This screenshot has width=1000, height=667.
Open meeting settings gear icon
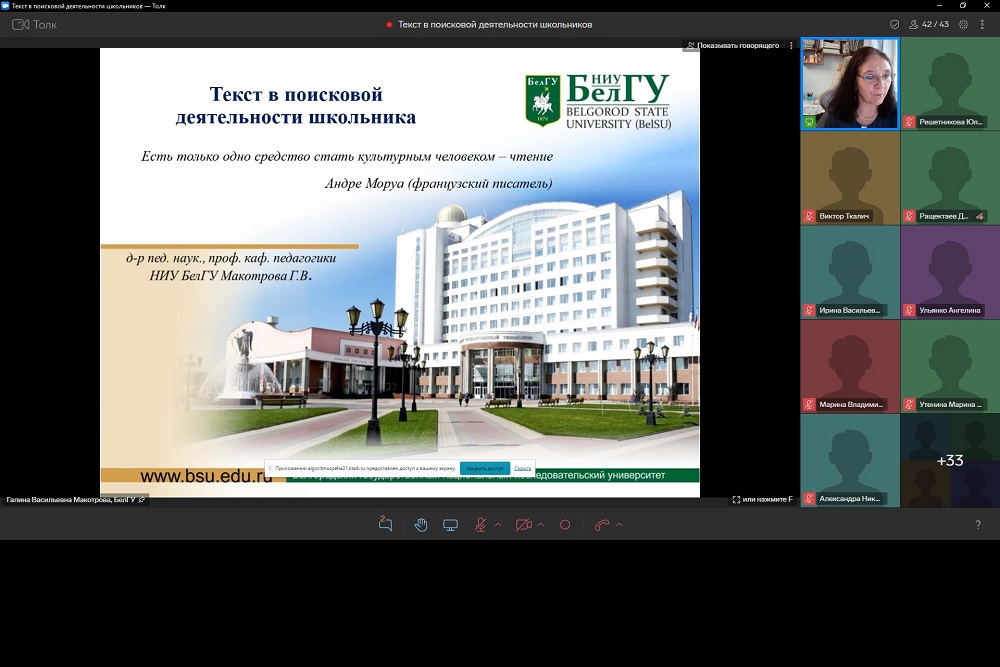click(964, 24)
